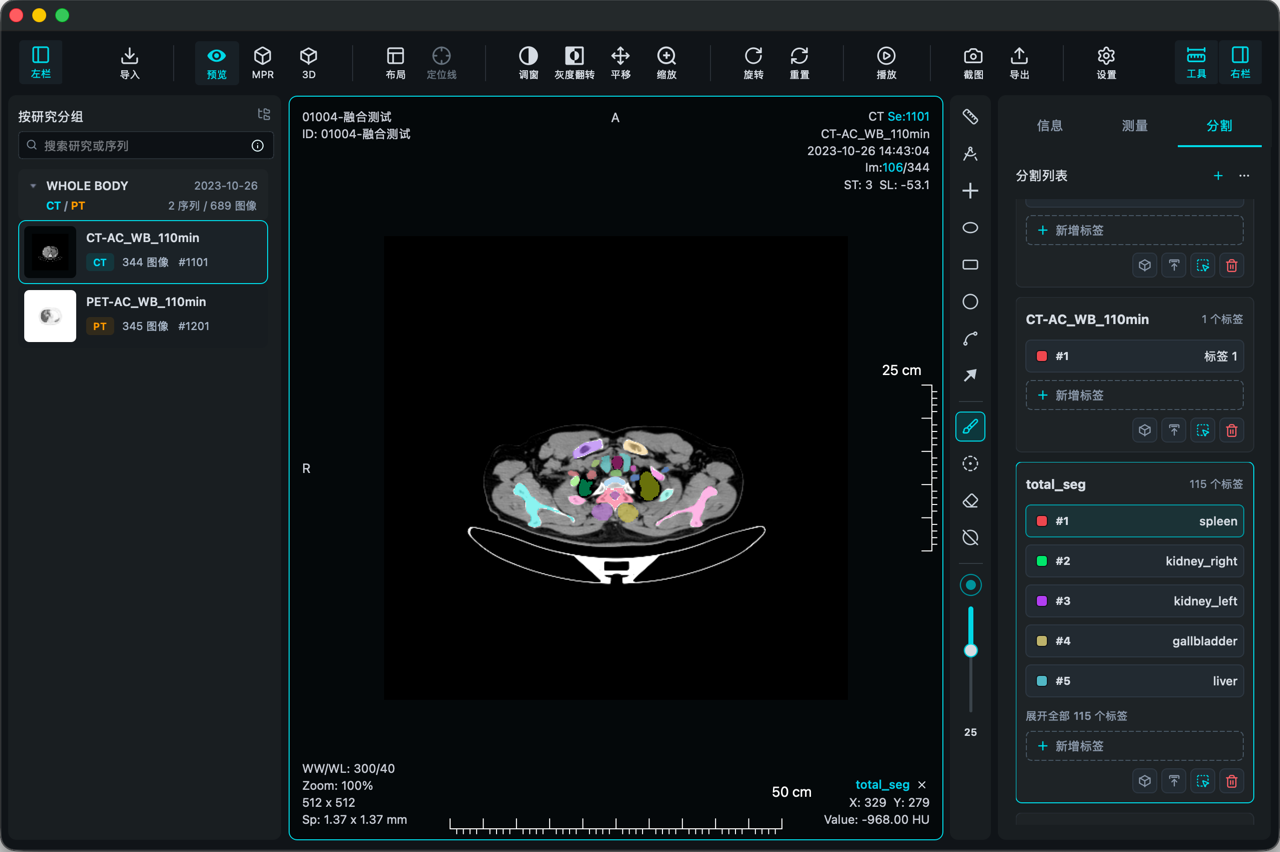Select the 调窗 window/level tool
This screenshot has height=852, width=1280.
point(529,62)
